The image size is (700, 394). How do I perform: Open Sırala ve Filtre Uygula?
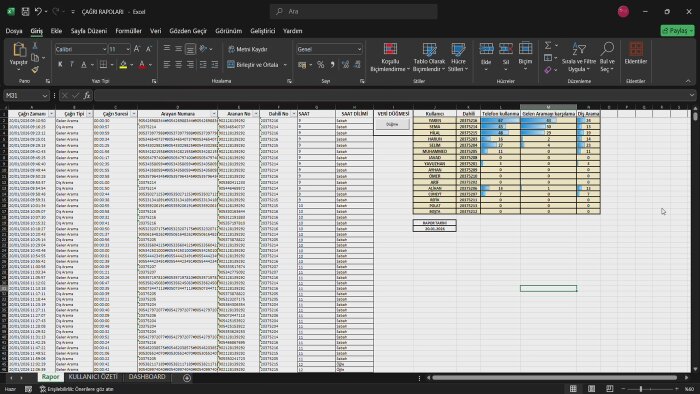[x=579, y=57]
